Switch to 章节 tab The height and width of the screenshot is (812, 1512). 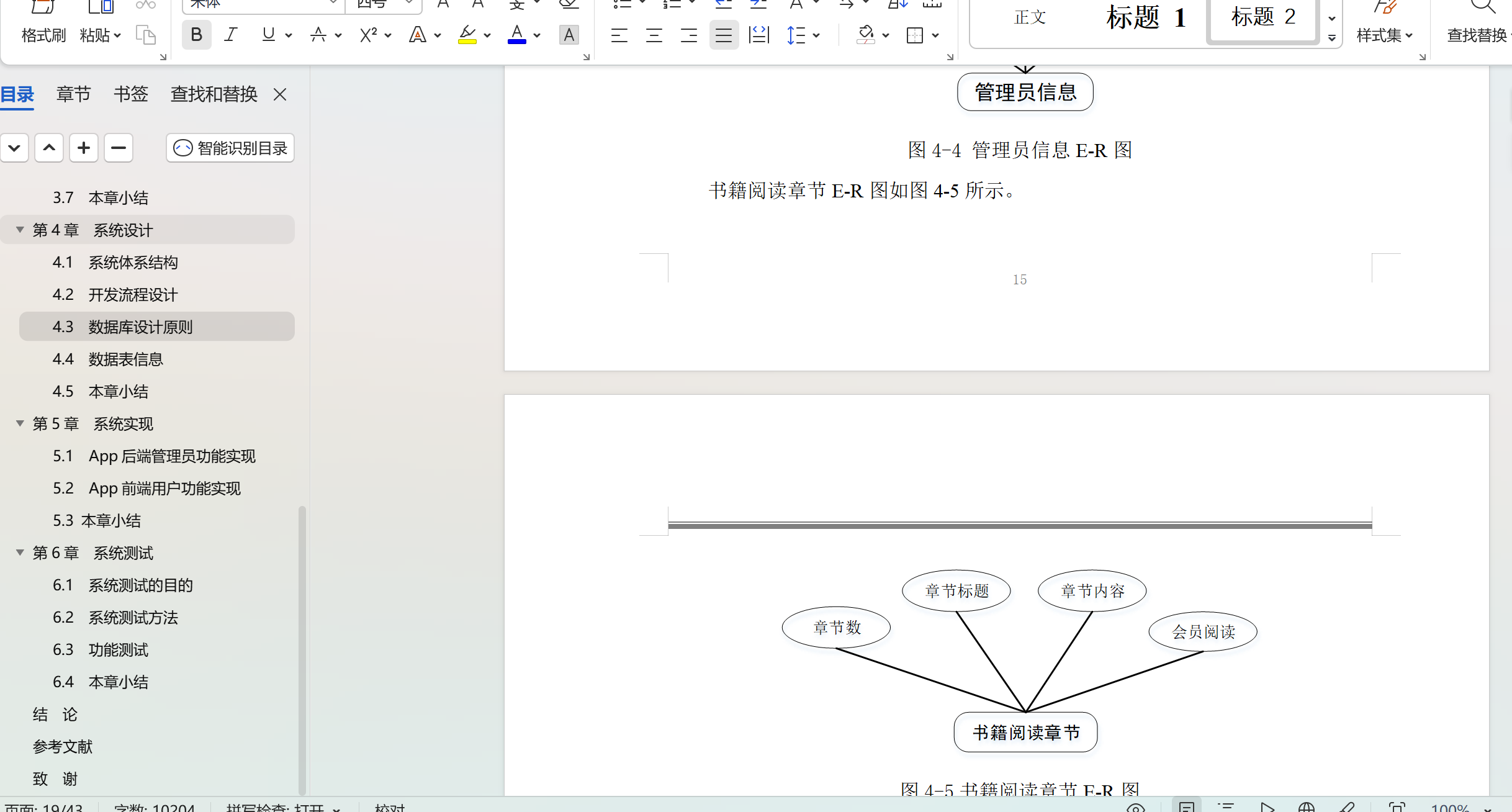[x=74, y=94]
